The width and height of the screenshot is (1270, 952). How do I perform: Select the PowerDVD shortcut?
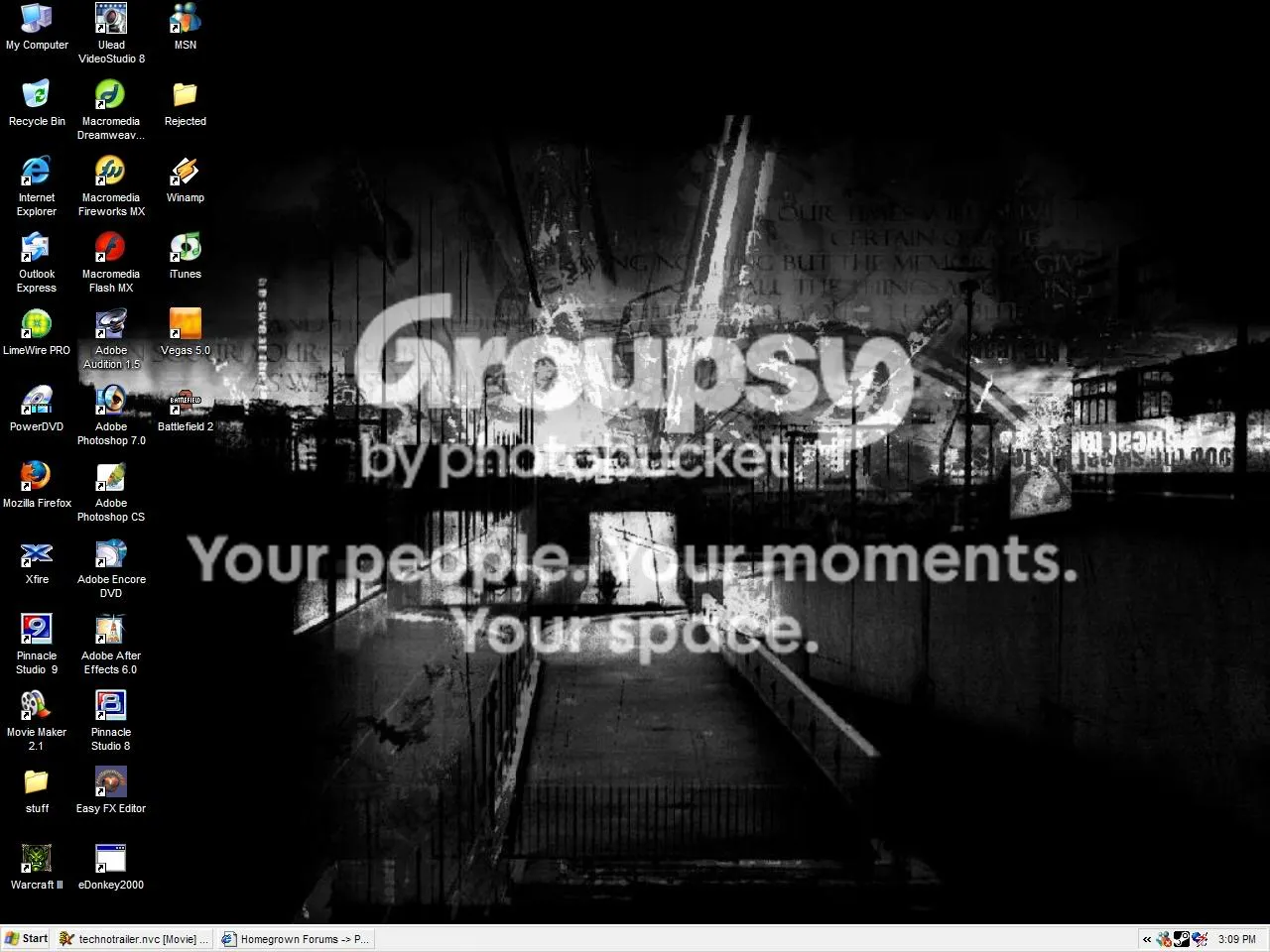pos(37,409)
